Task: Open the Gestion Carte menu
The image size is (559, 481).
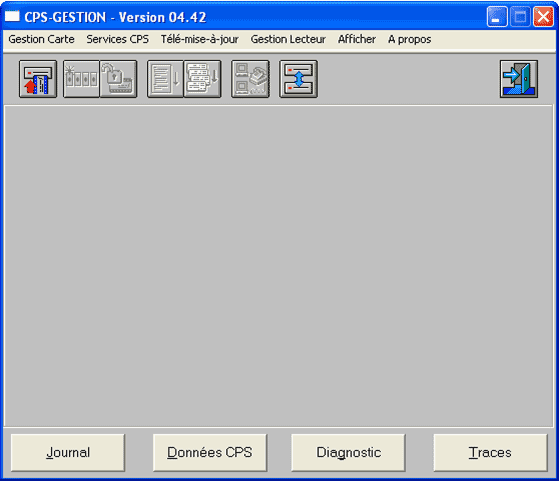Action: 41,39
